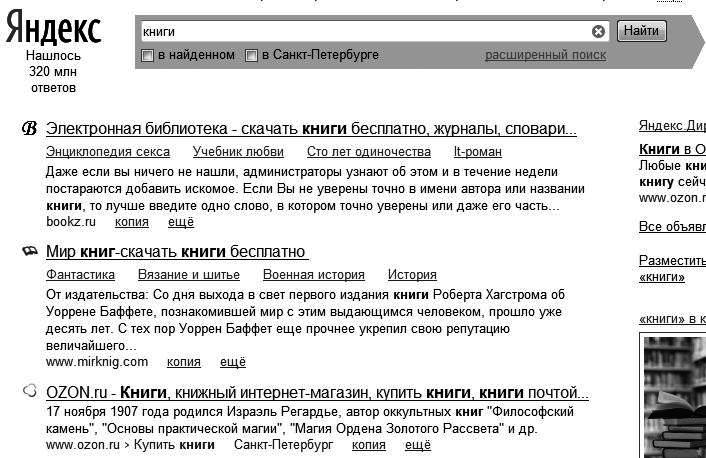
Task: Enable the 'в найденном' checkbox
Action: coord(147,55)
